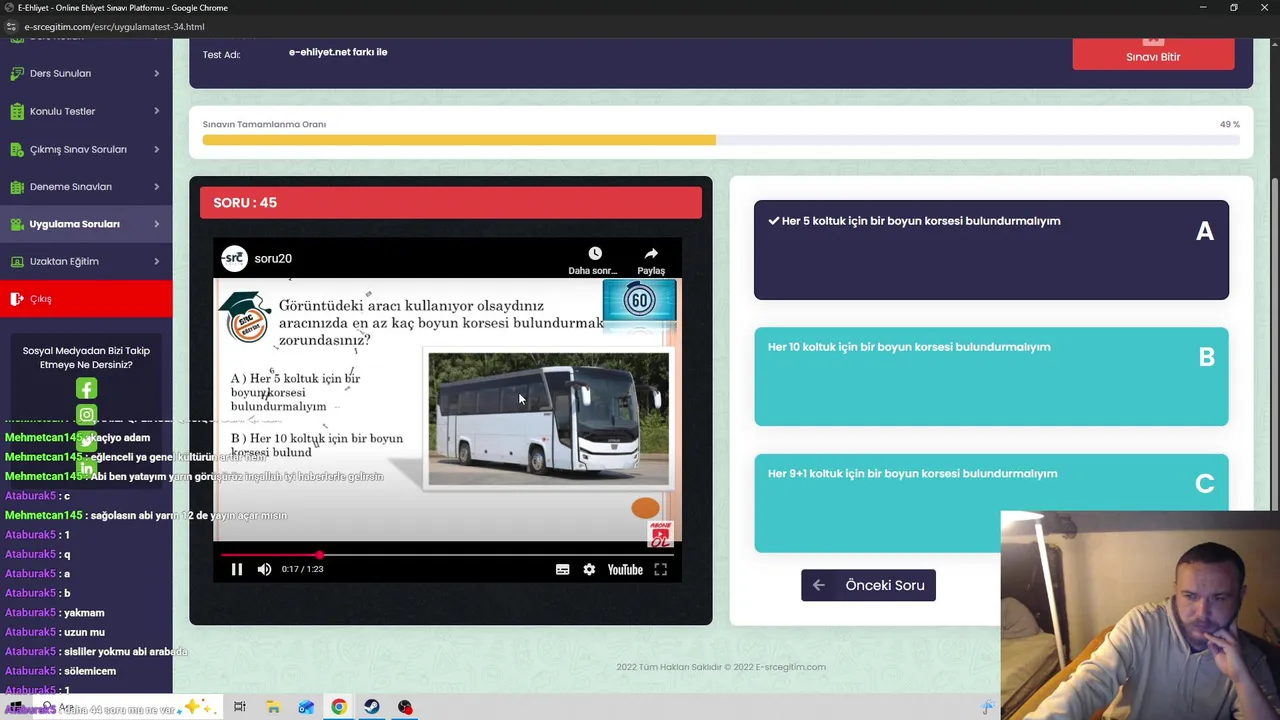Click the Çıkmış Sınav Soruları icon

[x=16, y=149]
